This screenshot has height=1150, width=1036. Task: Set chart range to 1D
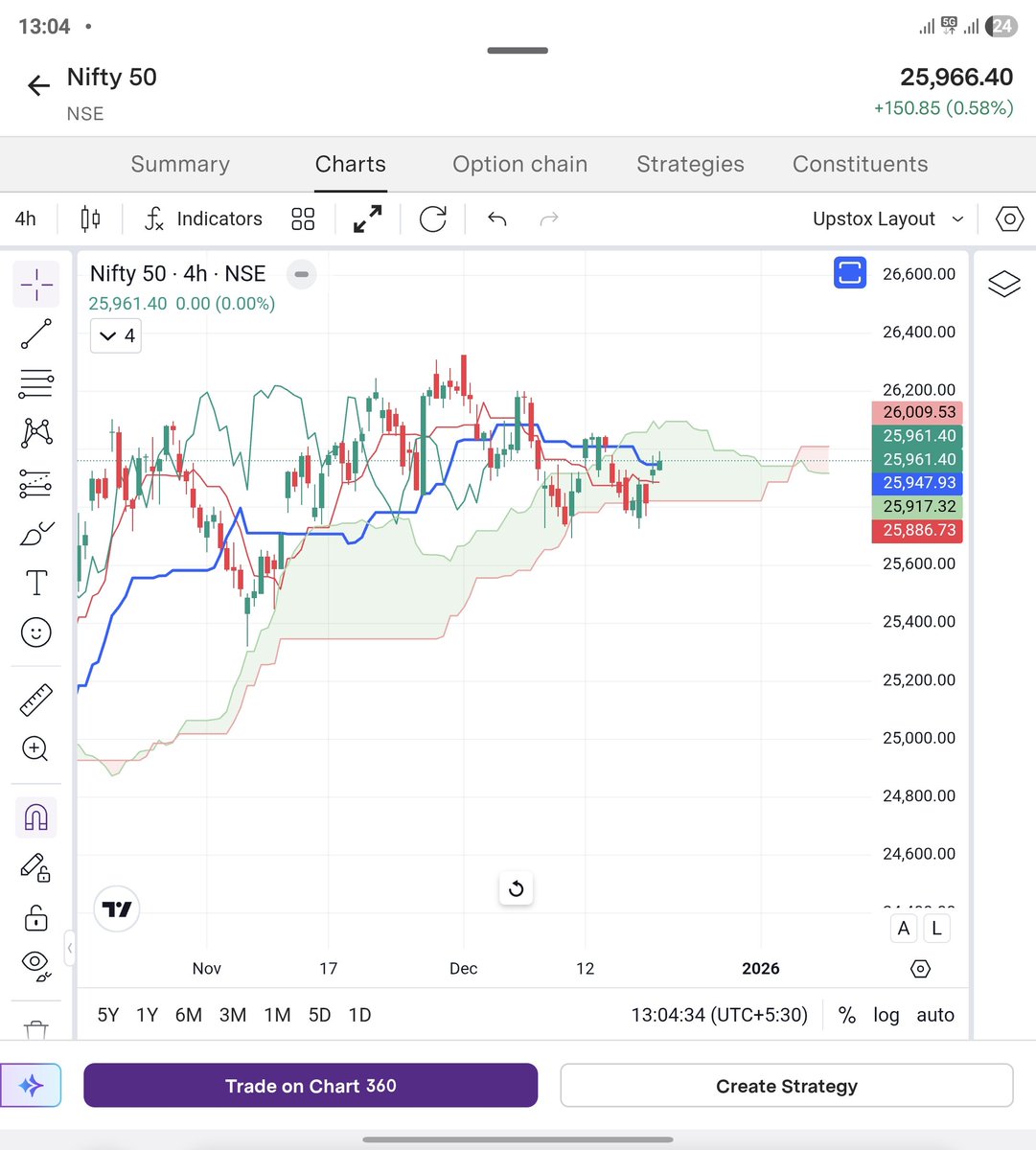(359, 1015)
